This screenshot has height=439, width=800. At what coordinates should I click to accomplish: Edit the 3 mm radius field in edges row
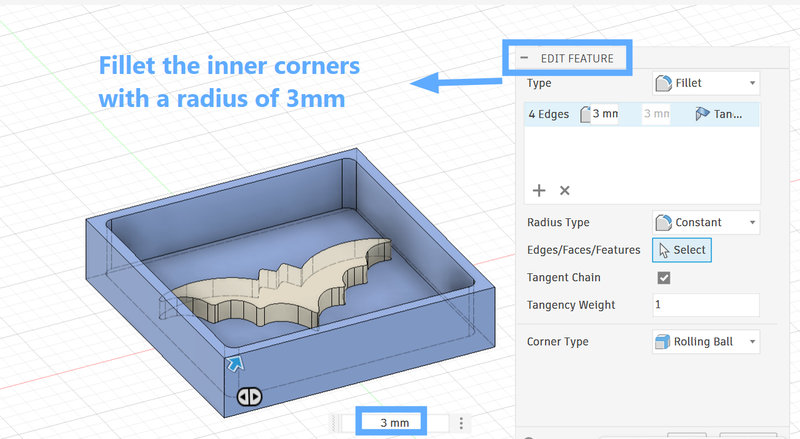click(x=605, y=114)
